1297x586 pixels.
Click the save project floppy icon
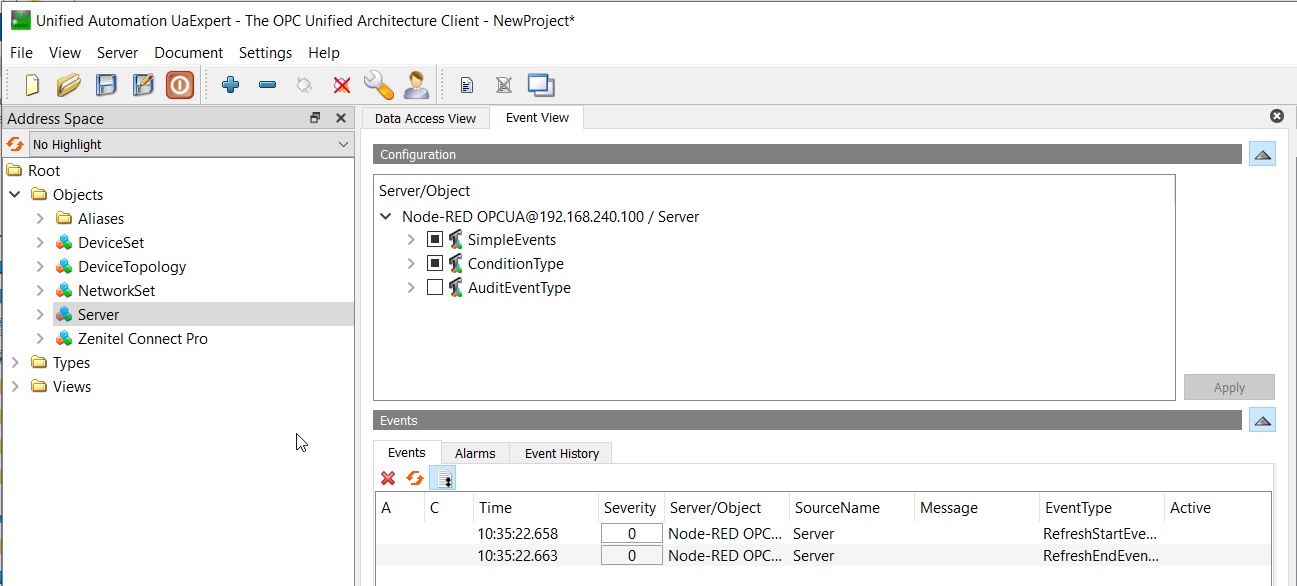pyautogui.click(x=106, y=85)
